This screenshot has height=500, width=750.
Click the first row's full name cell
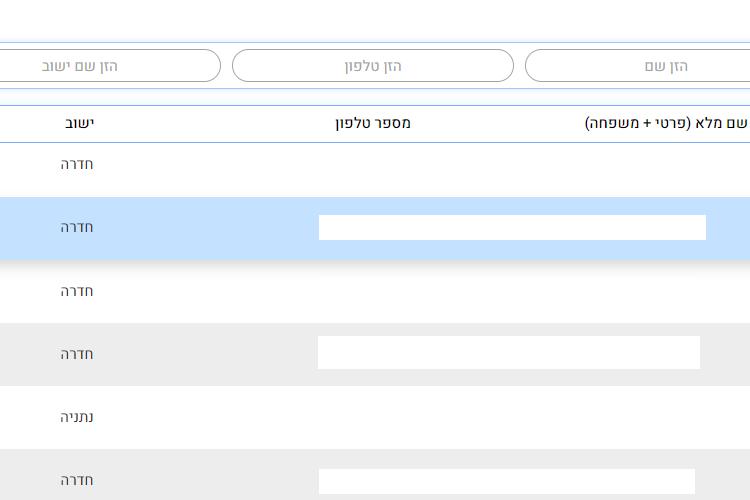click(638, 170)
